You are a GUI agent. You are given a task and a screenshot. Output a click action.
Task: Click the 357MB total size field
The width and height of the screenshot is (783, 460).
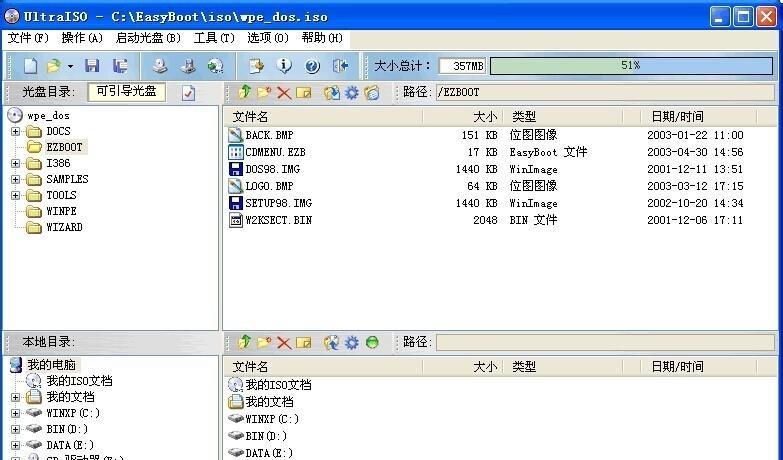462,66
